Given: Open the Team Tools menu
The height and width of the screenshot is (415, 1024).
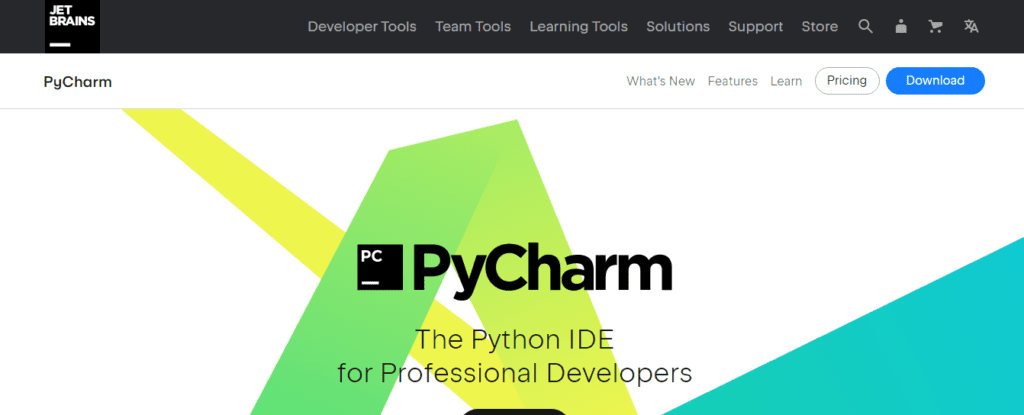Looking at the screenshot, I should pyautogui.click(x=473, y=27).
